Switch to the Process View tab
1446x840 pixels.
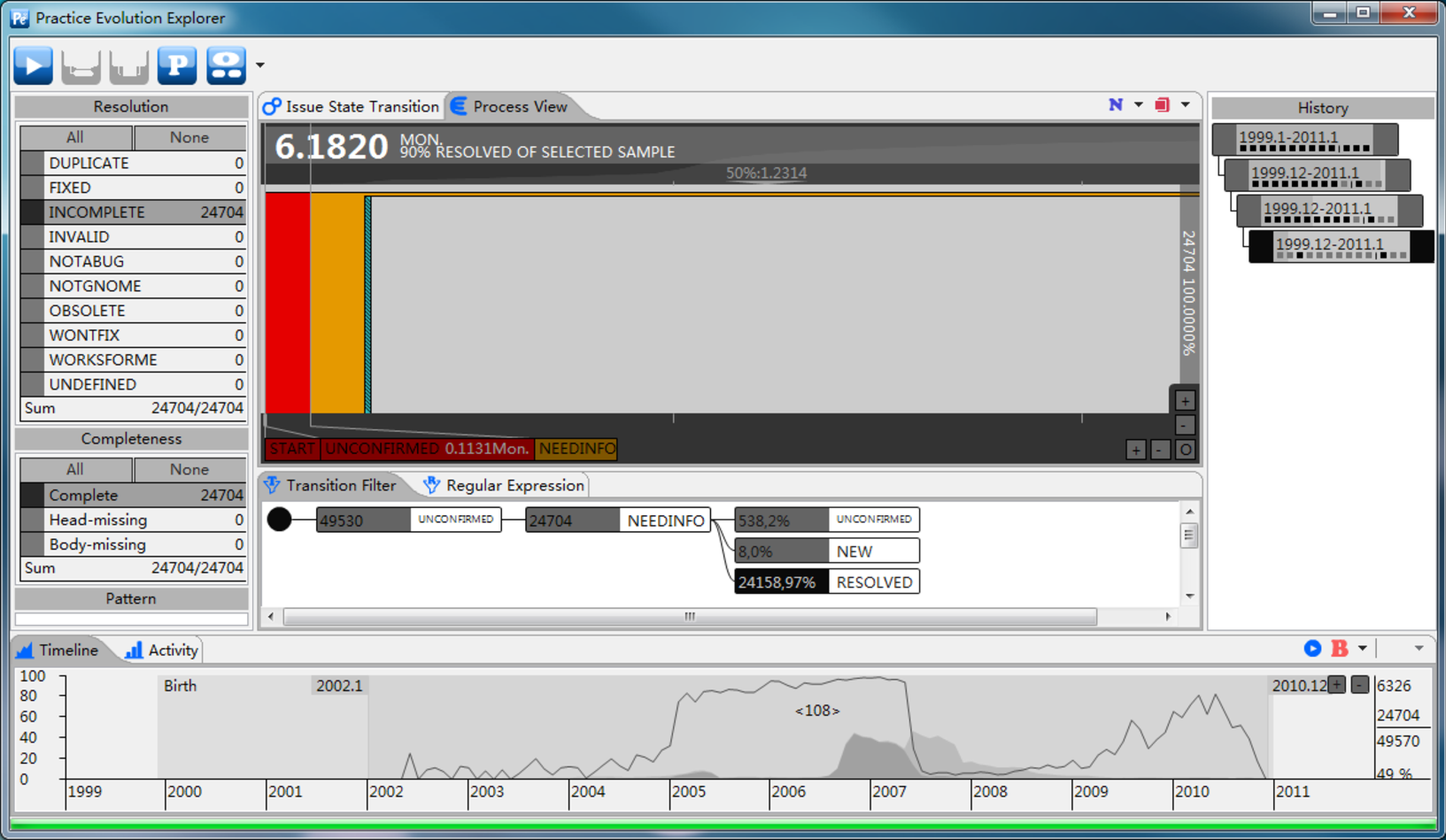[509, 106]
